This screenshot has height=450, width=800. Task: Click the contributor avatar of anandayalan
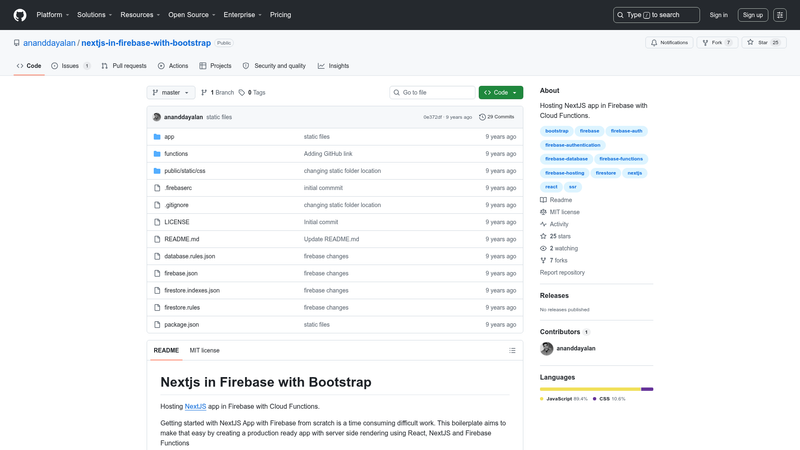click(x=546, y=348)
